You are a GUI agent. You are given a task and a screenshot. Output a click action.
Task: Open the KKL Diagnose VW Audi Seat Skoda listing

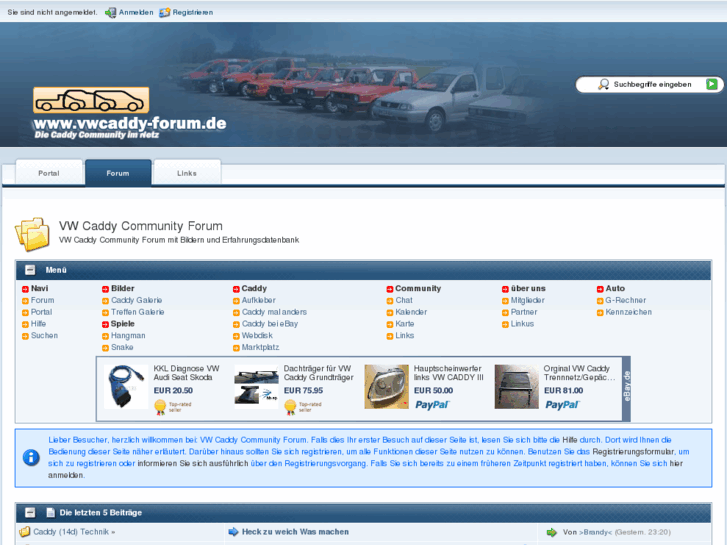tap(186, 373)
